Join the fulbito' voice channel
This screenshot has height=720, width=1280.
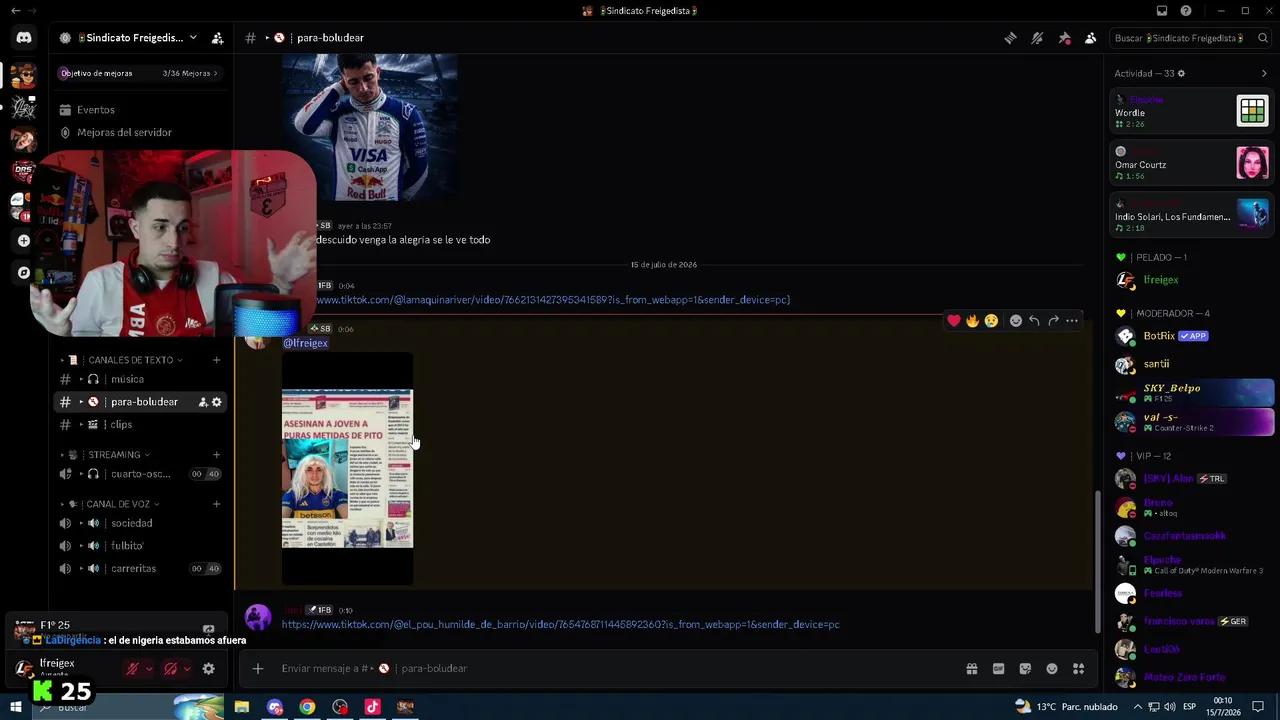coord(140,546)
